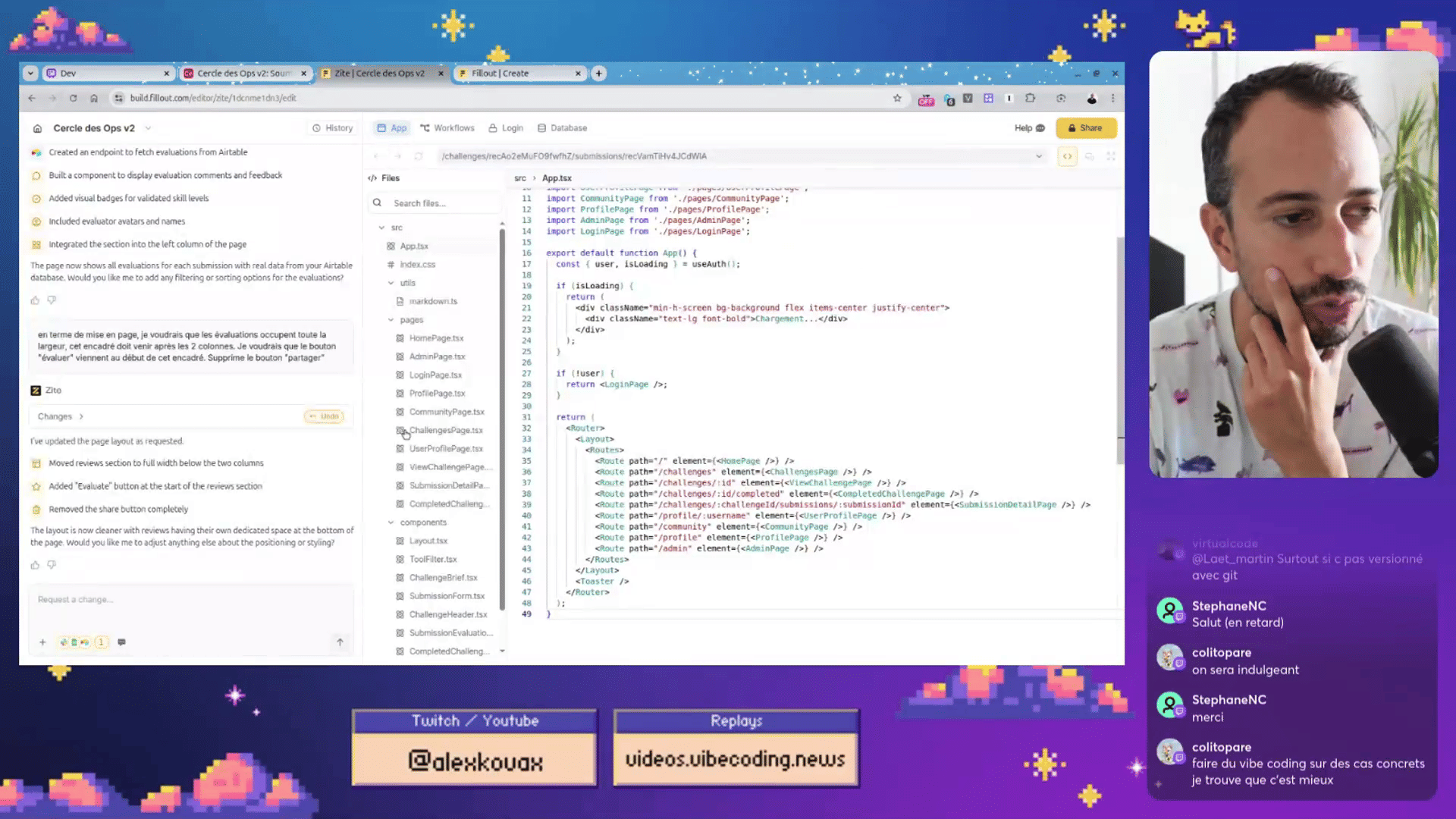Open the Workflows section in the top navigation

(x=447, y=127)
